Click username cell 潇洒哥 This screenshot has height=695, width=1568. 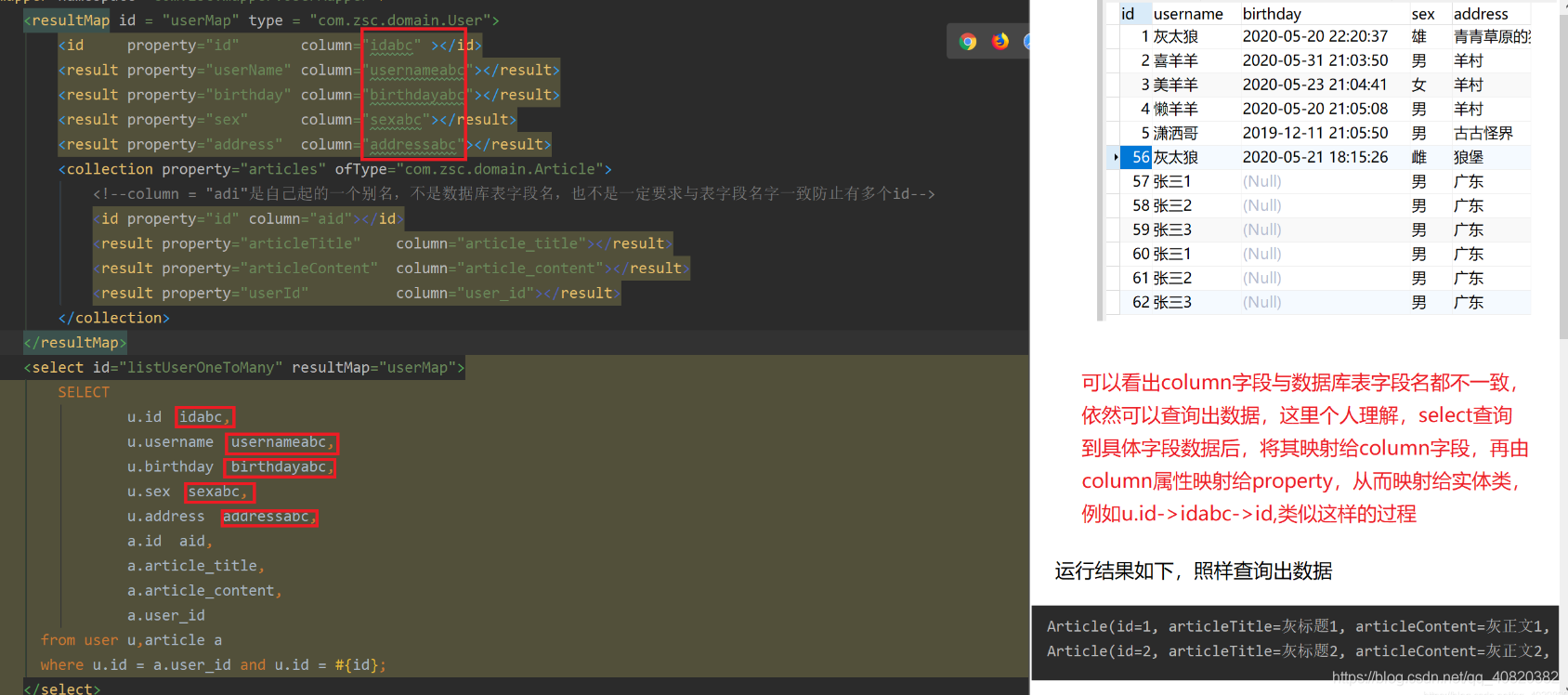[1175, 133]
